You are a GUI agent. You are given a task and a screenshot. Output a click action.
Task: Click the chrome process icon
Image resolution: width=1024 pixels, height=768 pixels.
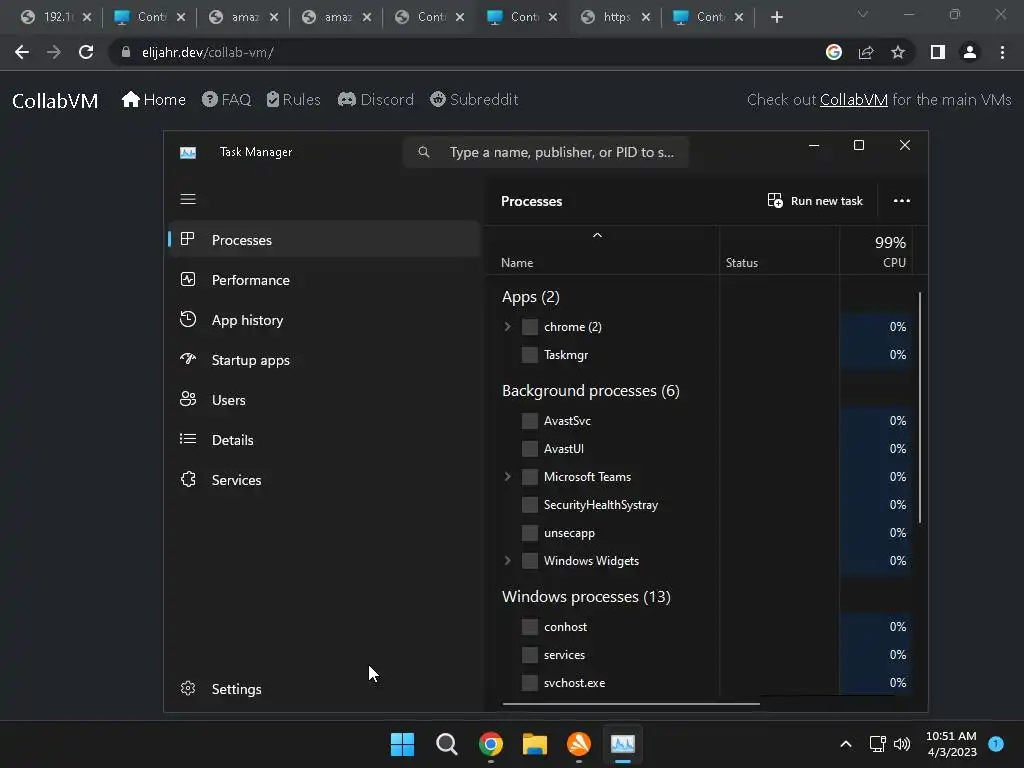coord(530,327)
